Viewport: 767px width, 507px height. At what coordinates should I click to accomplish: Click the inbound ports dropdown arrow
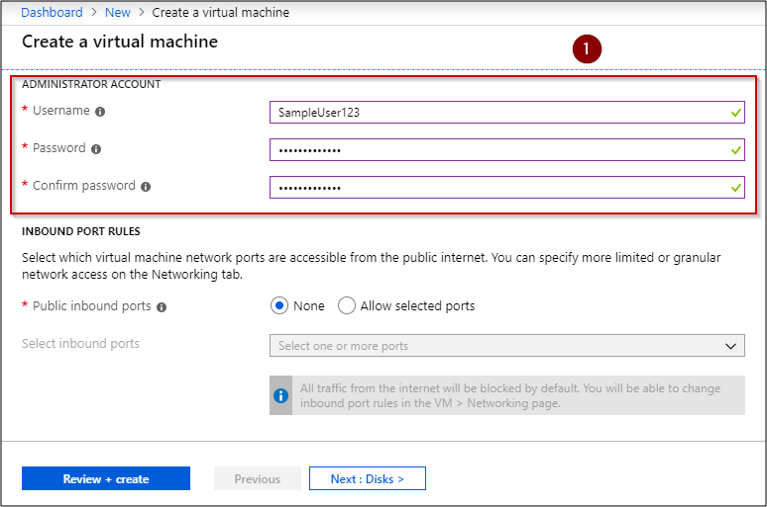pos(731,346)
